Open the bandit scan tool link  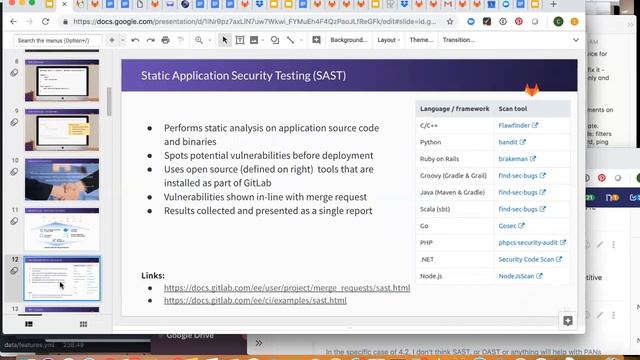pos(512,142)
